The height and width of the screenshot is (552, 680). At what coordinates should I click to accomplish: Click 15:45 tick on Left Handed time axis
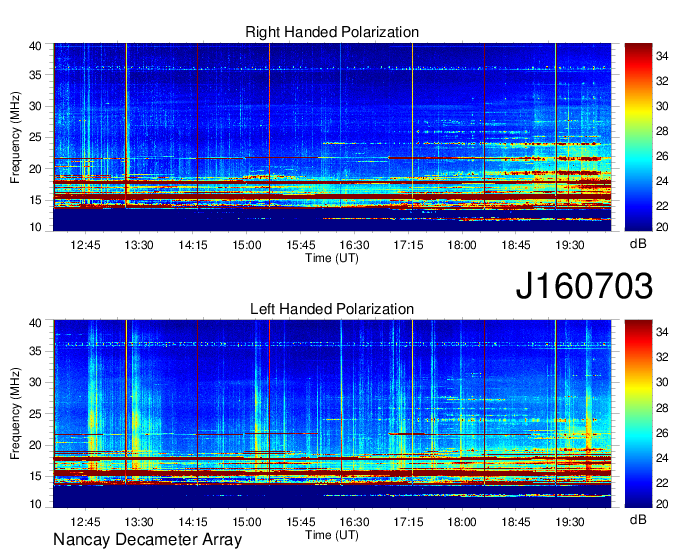click(x=301, y=522)
